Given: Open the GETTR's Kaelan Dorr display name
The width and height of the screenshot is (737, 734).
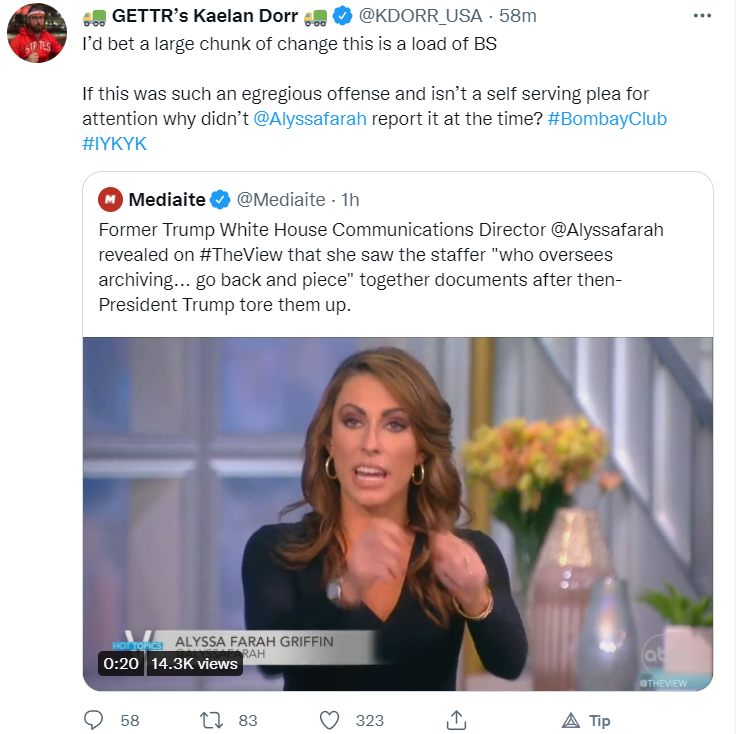Looking at the screenshot, I should coord(205,16).
